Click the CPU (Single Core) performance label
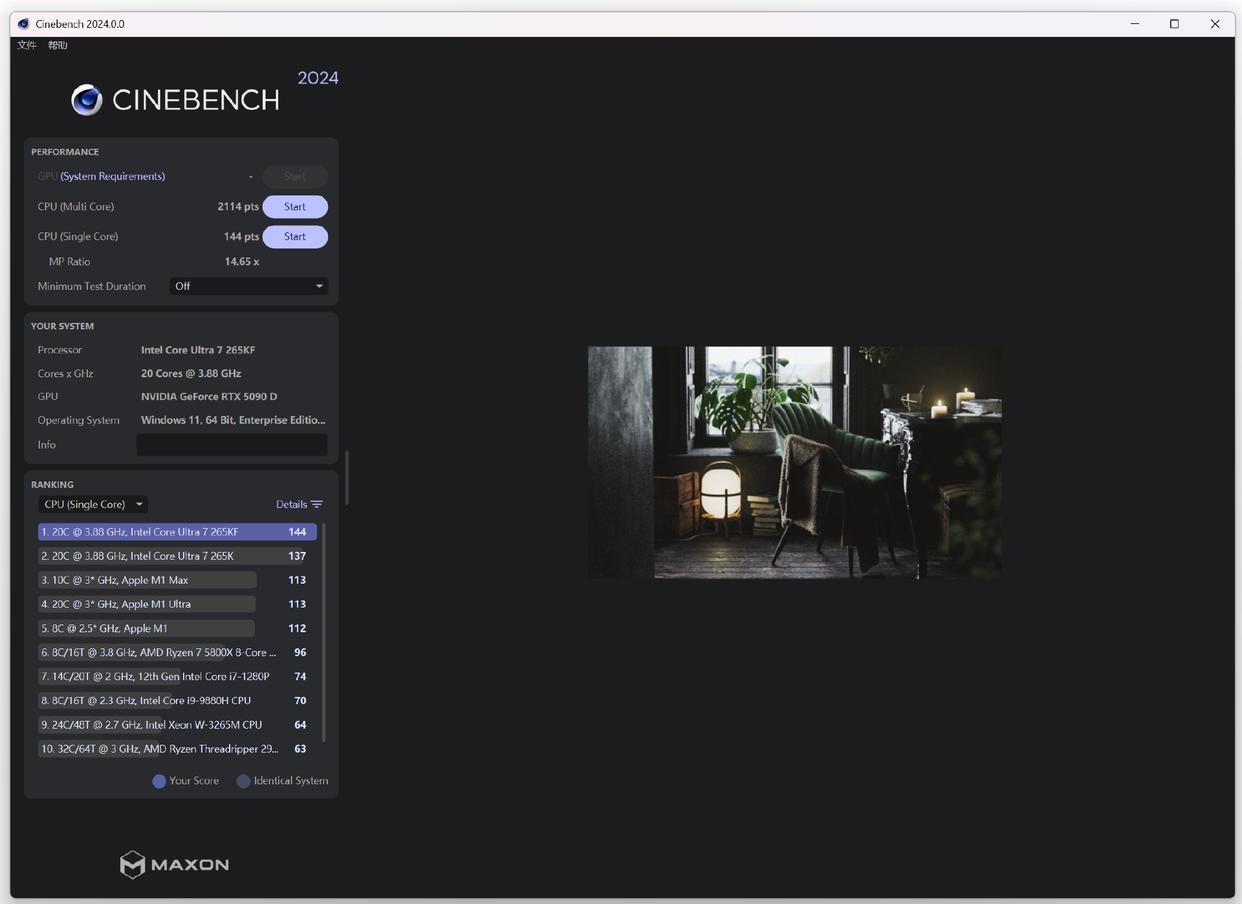Viewport: 1242px width, 904px height. tap(78, 237)
